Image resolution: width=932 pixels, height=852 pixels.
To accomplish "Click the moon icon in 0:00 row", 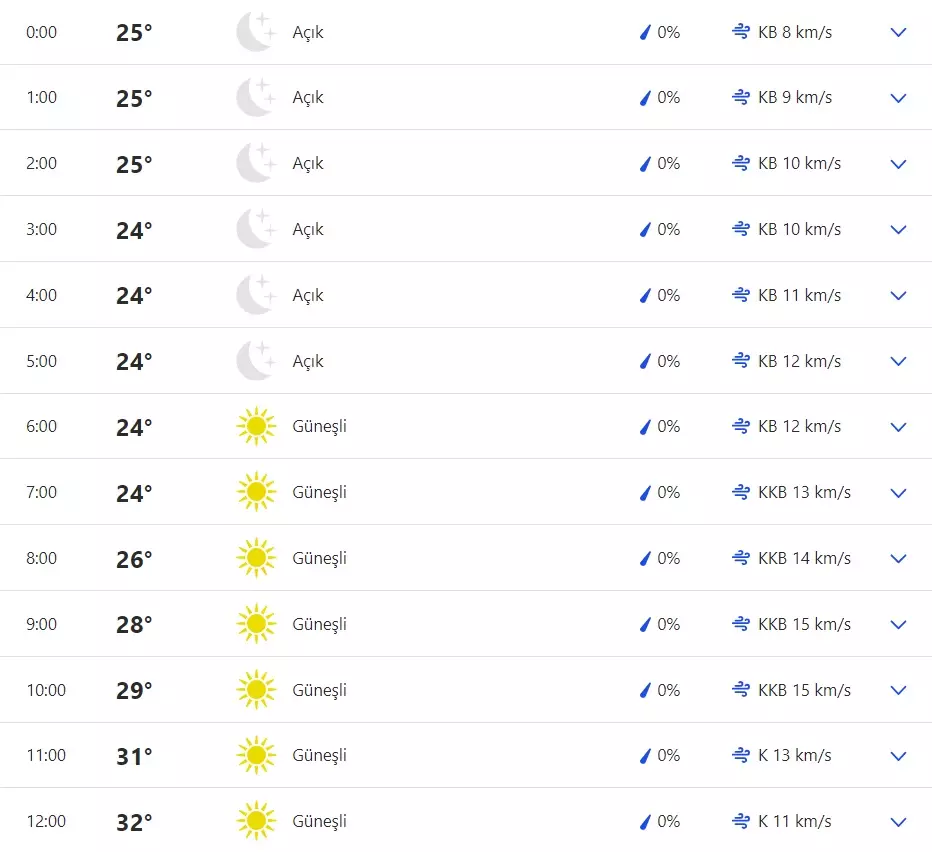I will [x=255, y=32].
